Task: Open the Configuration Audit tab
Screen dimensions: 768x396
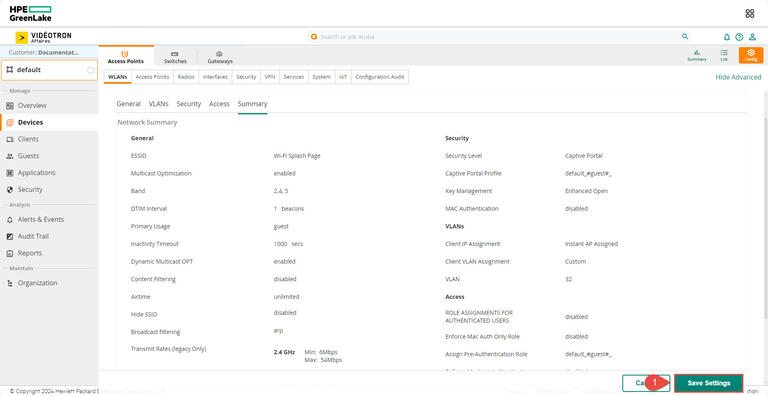Action: click(x=380, y=77)
